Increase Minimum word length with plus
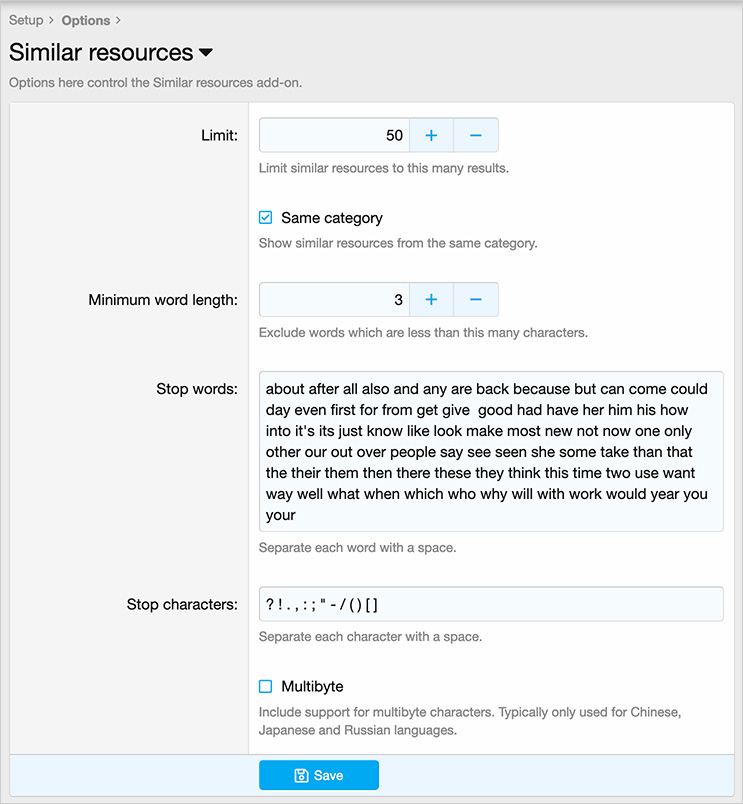The image size is (743, 804). coord(431,299)
